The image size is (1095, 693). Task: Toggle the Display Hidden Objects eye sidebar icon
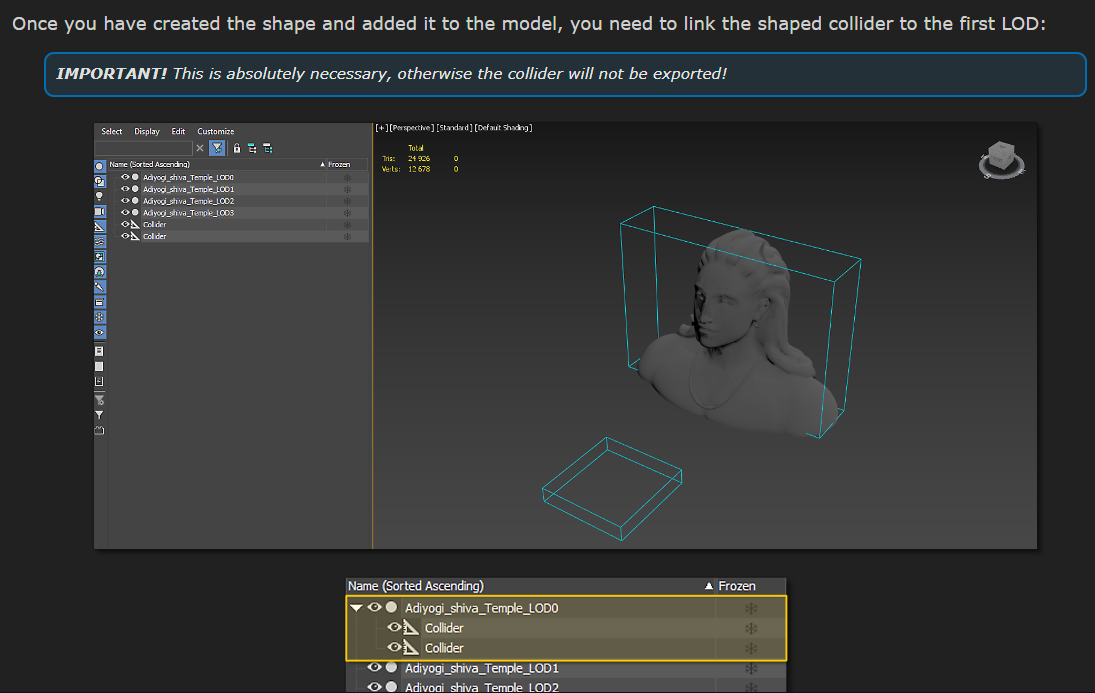[x=99, y=333]
